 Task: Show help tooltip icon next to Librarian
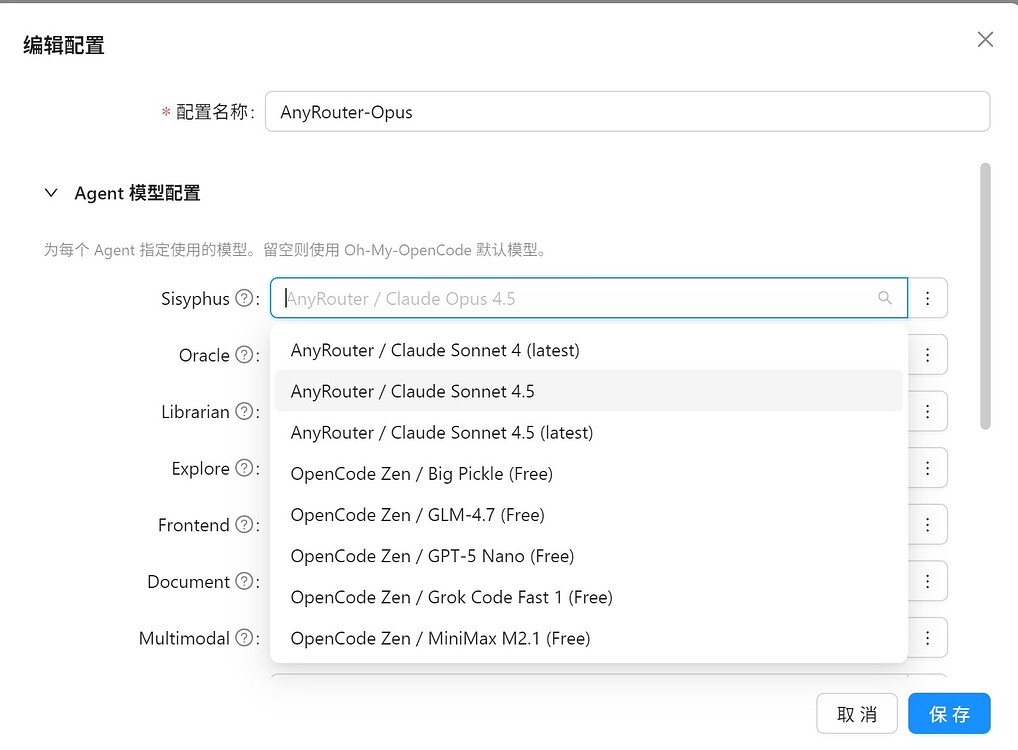coord(244,411)
